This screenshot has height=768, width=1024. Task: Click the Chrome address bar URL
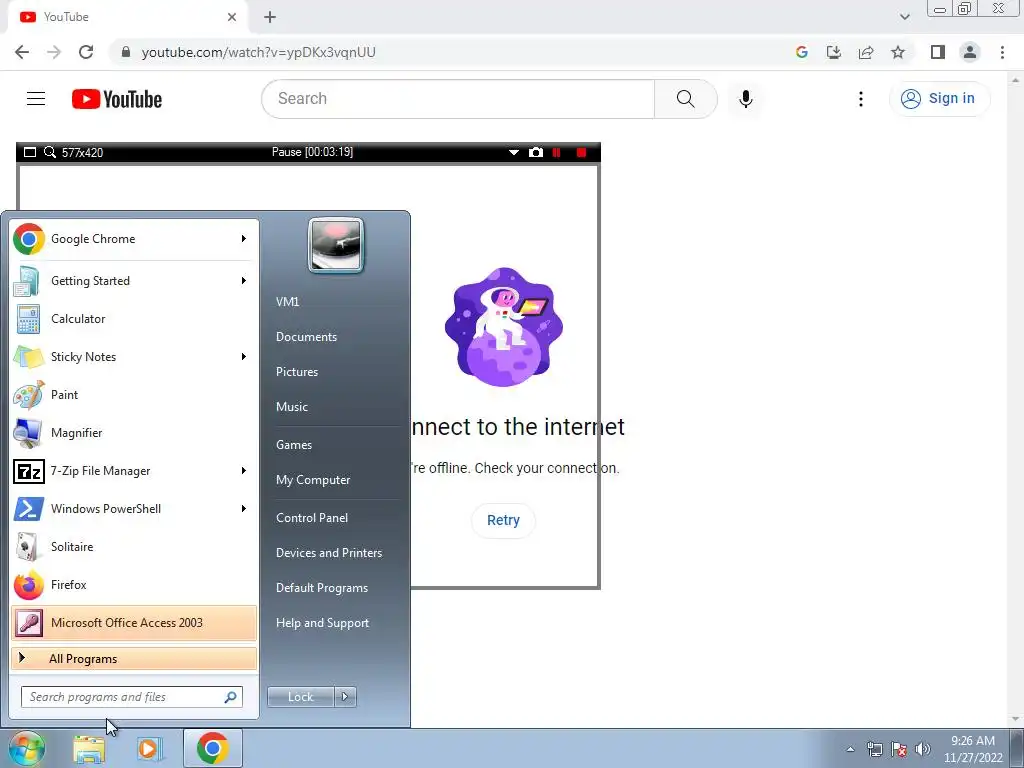coord(259,52)
